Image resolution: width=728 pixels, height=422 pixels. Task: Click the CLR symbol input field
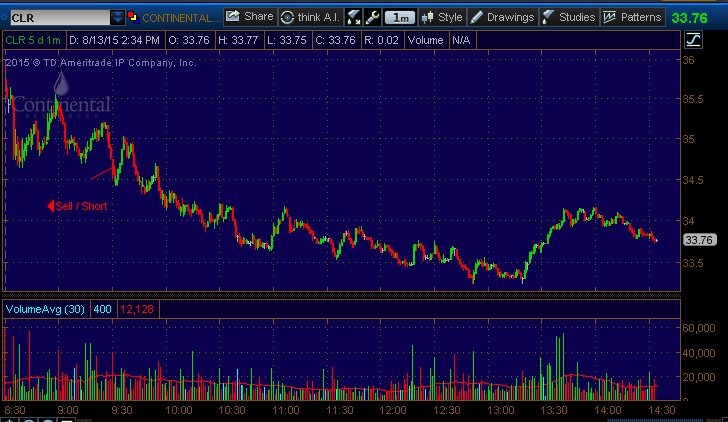click(60, 18)
